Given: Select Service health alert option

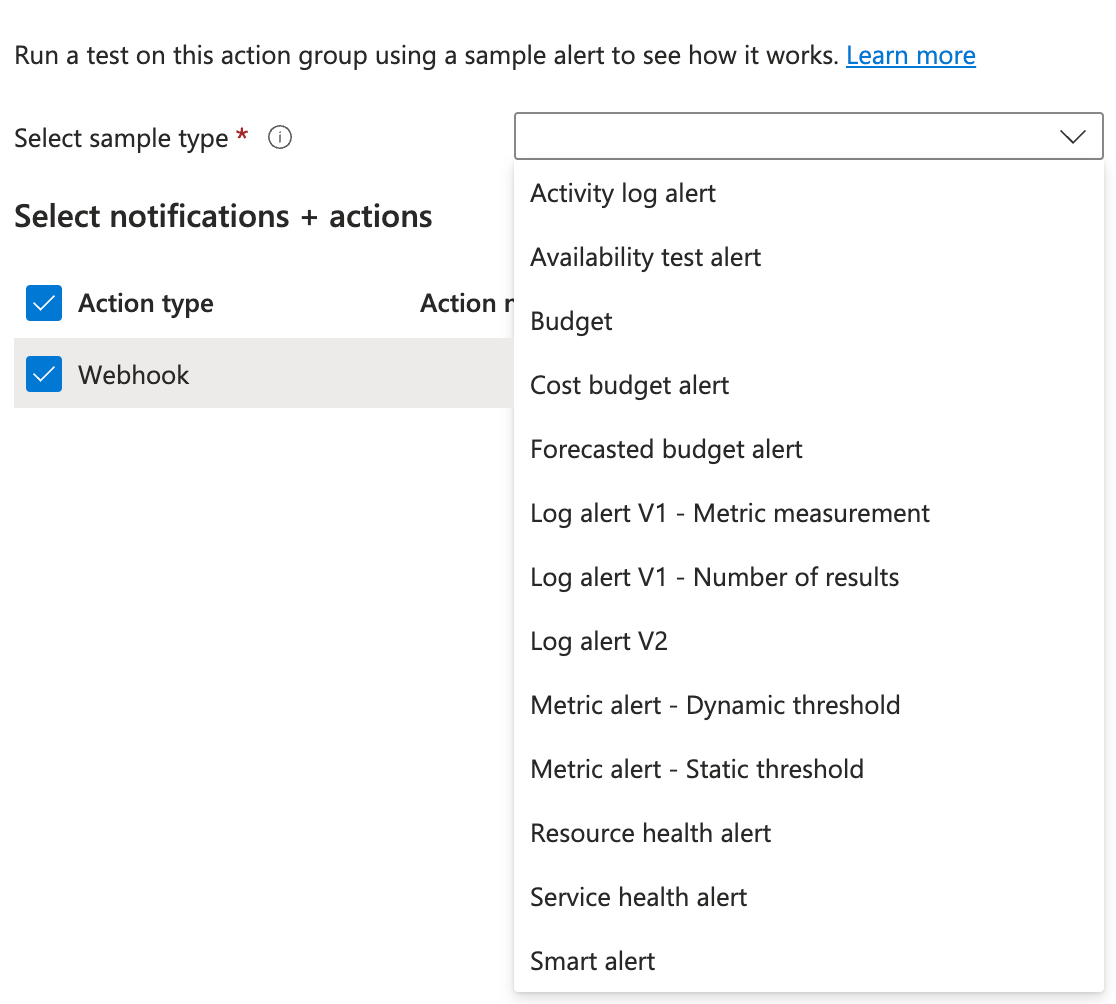Looking at the screenshot, I should [x=638, y=897].
